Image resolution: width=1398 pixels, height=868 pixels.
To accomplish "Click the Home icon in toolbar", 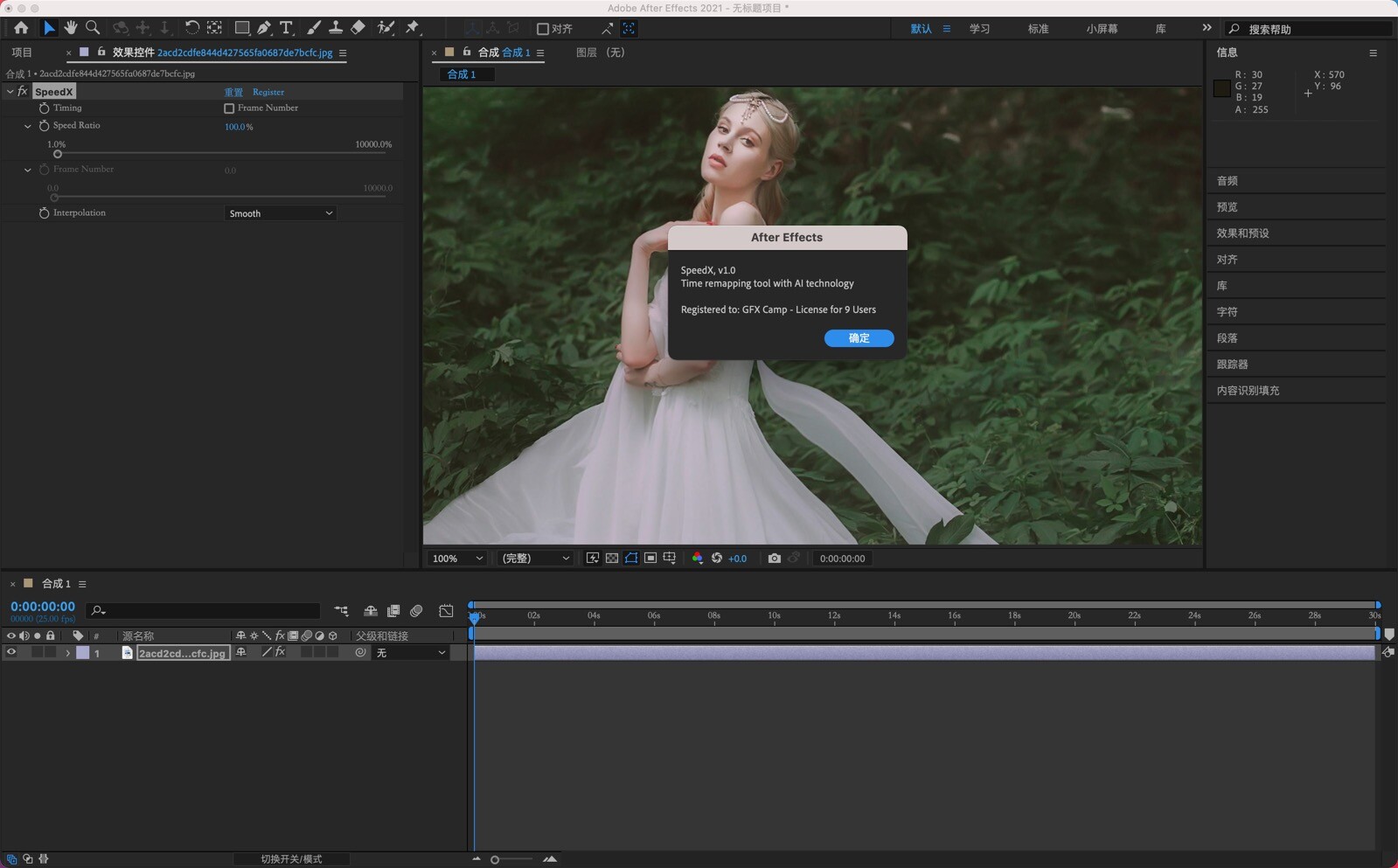I will pos(21,28).
